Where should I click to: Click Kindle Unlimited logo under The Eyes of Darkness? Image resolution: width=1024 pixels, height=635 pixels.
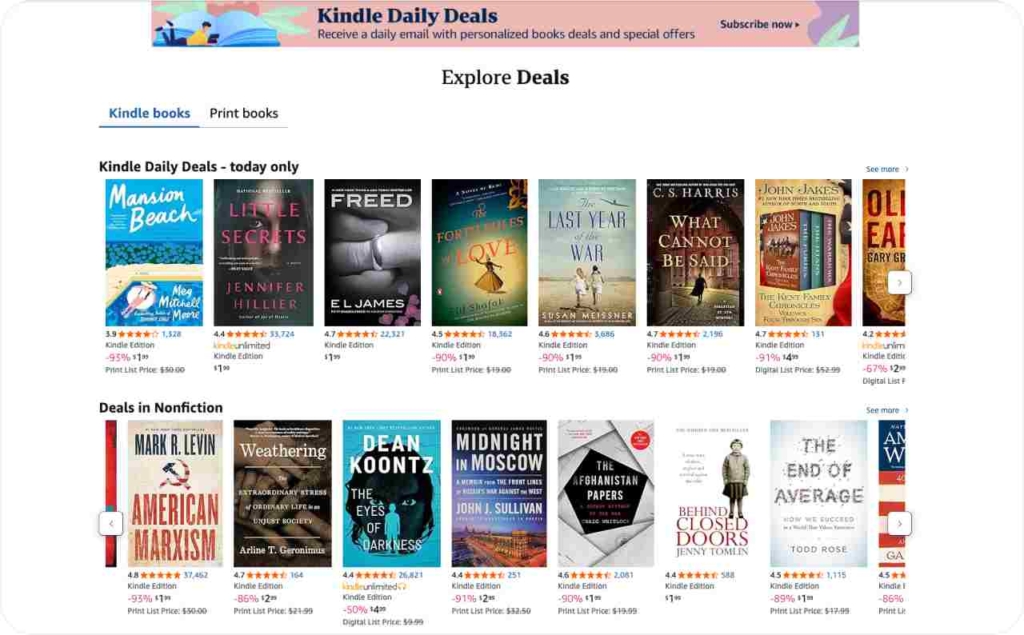pyautogui.click(x=374, y=587)
